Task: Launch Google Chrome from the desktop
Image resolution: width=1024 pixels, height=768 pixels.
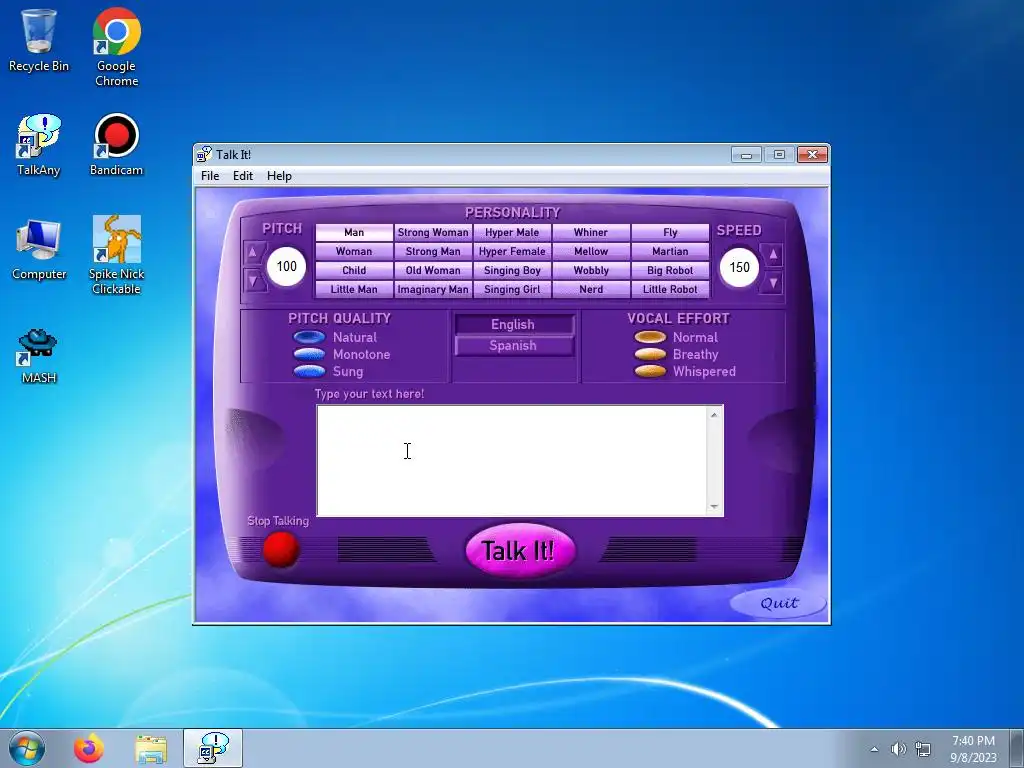Action: [116, 47]
